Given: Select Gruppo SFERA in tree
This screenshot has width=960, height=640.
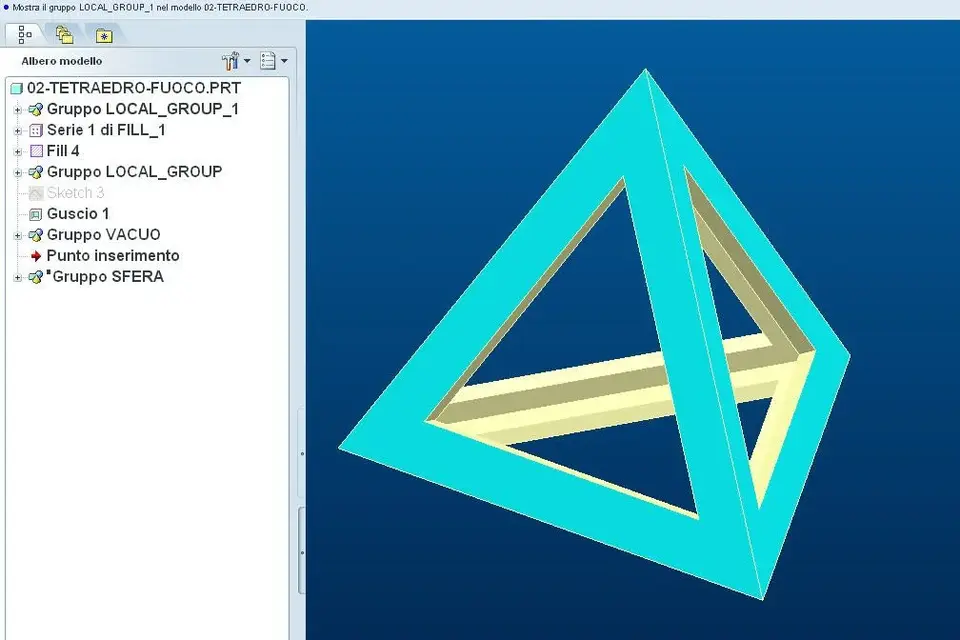Looking at the screenshot, I should 108,276.
